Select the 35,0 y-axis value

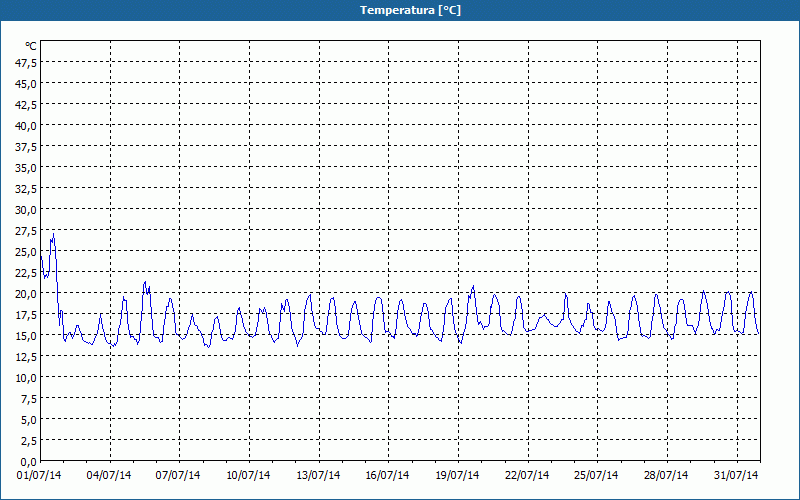[x=26, y=168]
